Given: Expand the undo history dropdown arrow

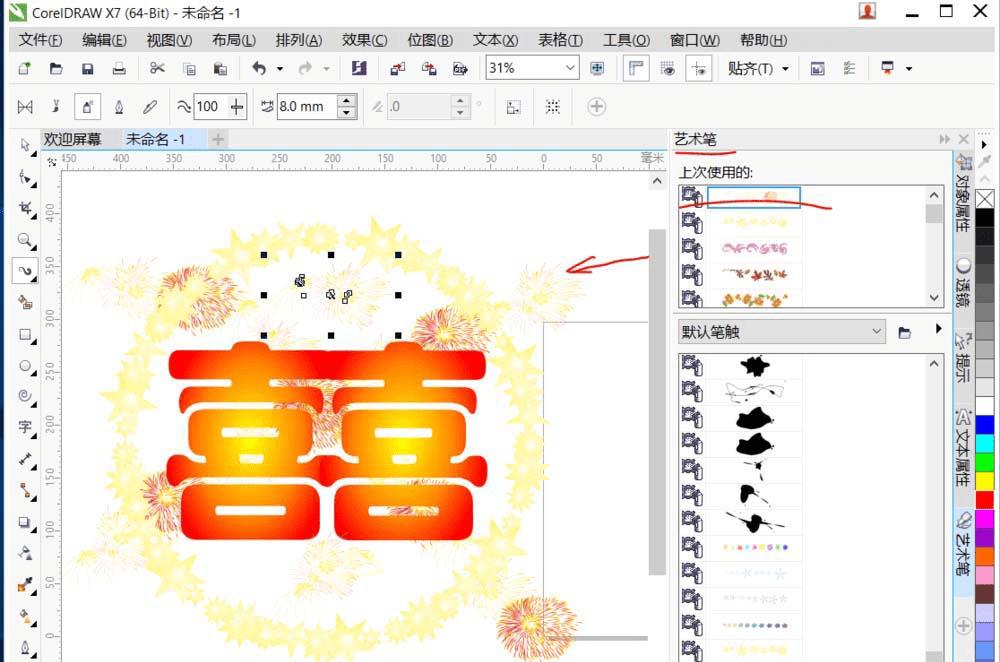Looking at the screenshot, I should (x=279, y=69).
